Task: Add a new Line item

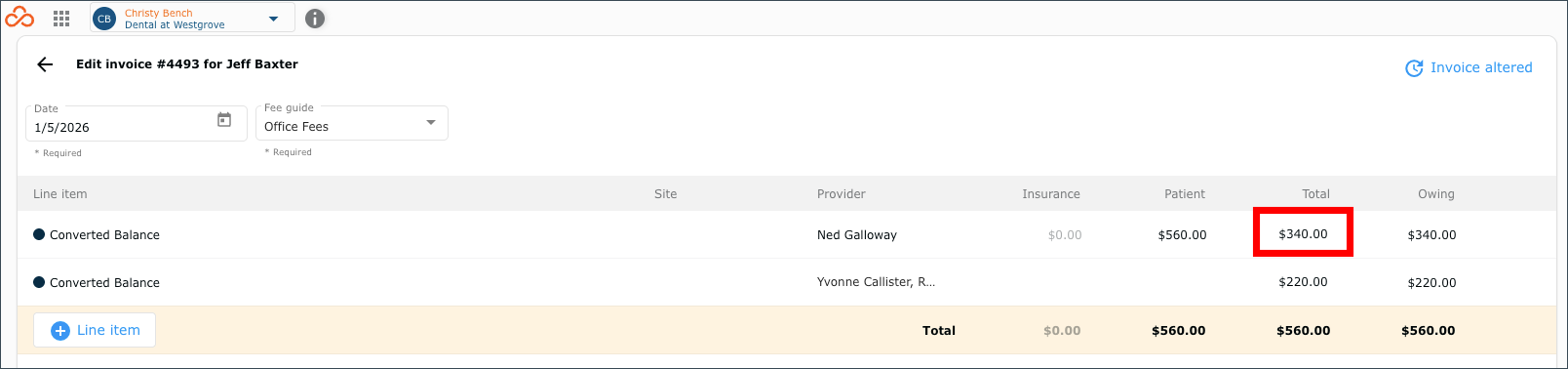Action: 95,330
